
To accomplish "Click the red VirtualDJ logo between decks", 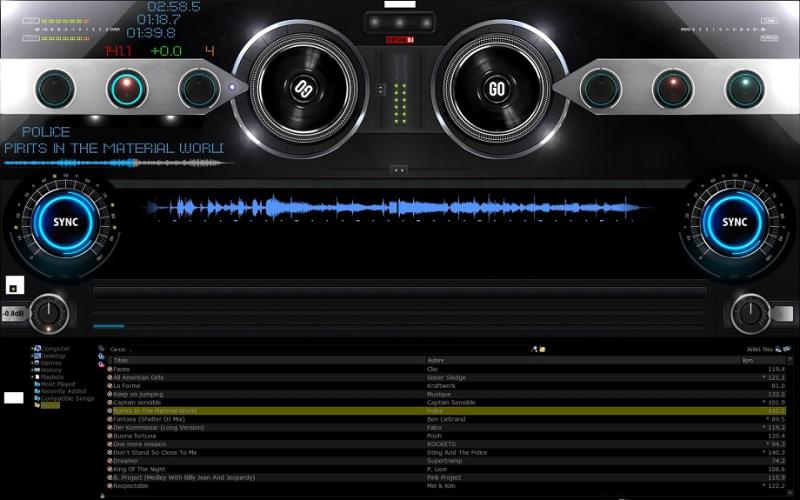I will click(400, 40).
